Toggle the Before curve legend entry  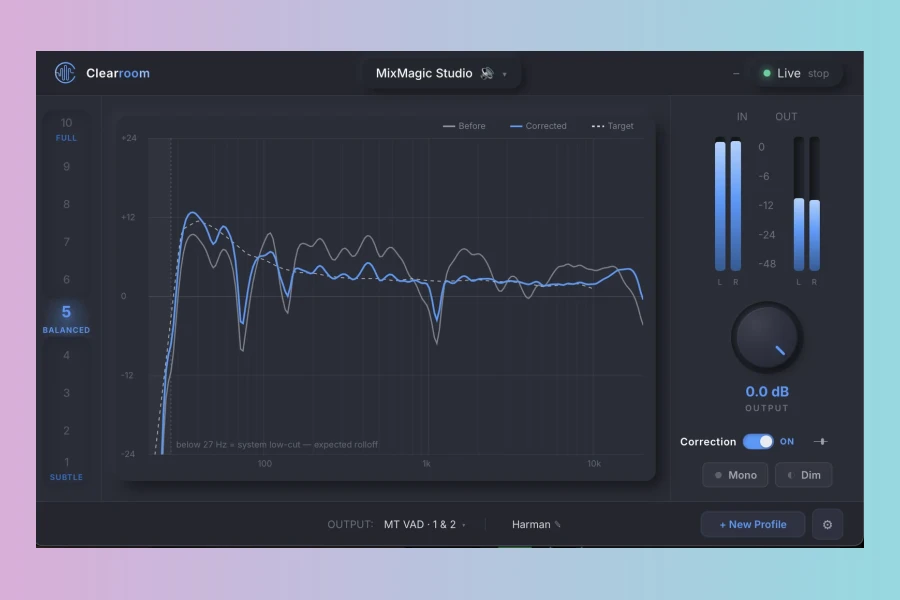464,126
